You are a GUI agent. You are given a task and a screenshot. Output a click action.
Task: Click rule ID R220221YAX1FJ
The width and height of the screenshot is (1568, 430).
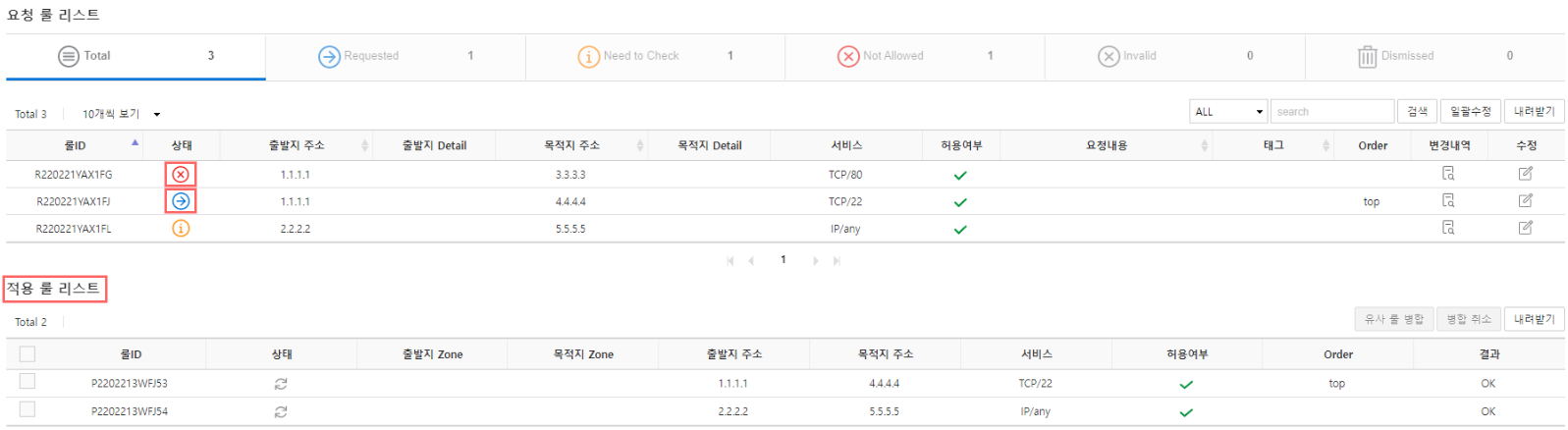74,202
